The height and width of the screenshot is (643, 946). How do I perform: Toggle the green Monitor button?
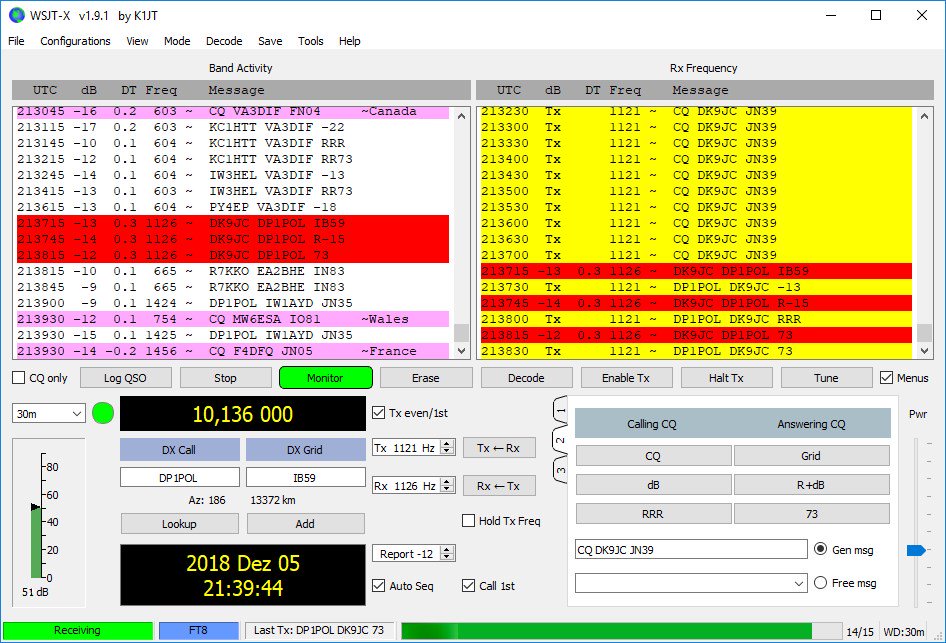325,378
